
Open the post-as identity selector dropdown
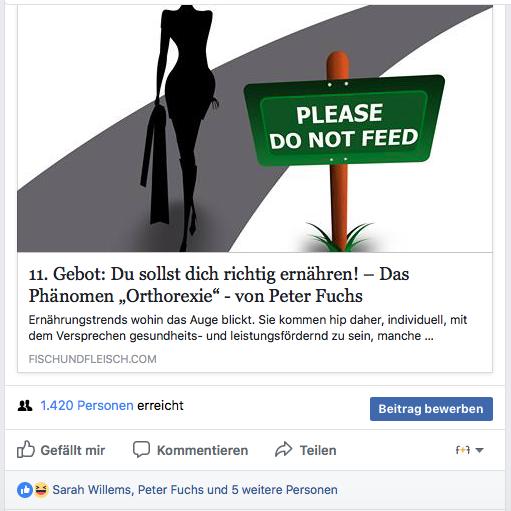point(469,450)
